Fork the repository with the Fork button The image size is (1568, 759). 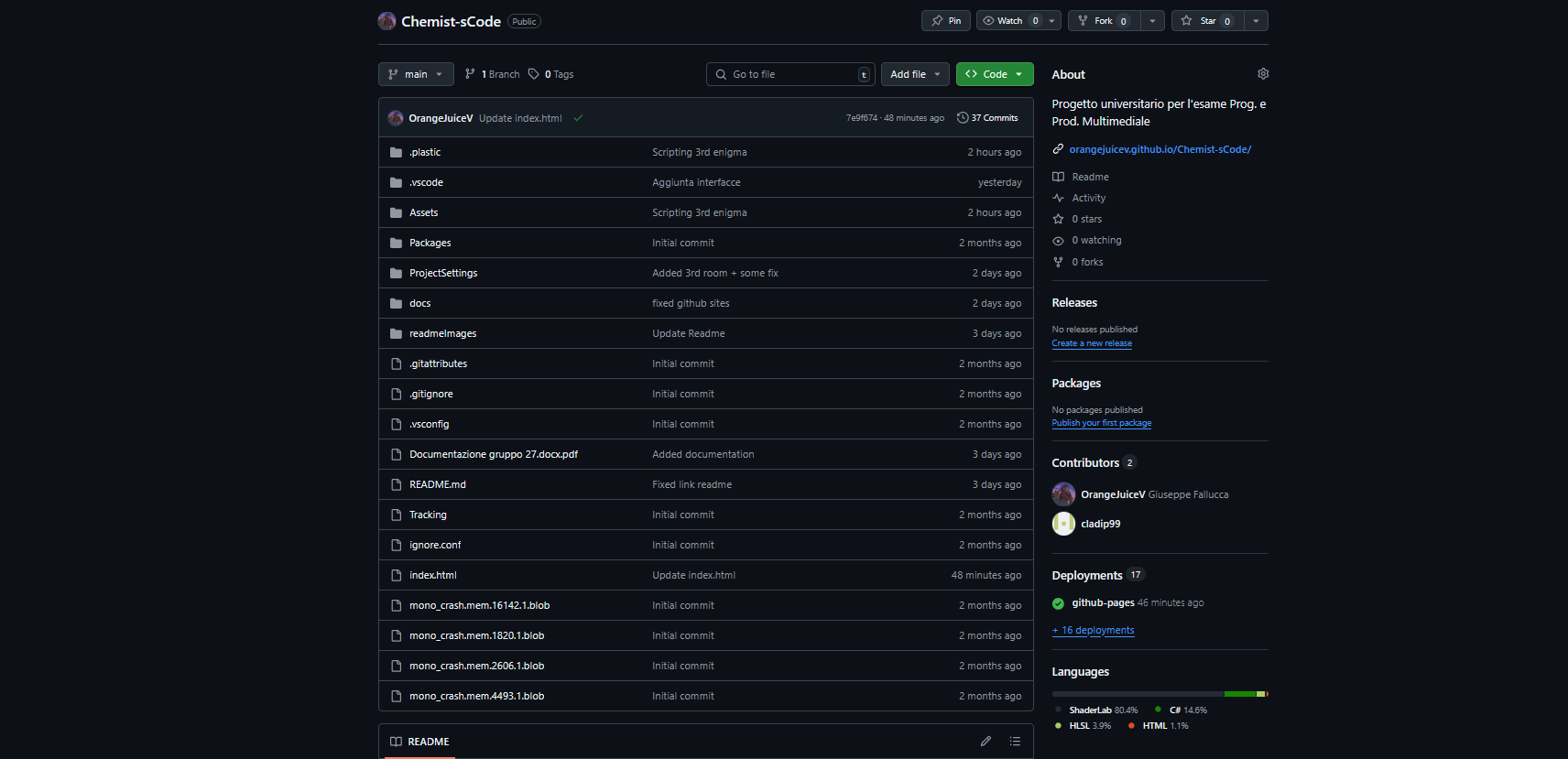(1104, 20)
